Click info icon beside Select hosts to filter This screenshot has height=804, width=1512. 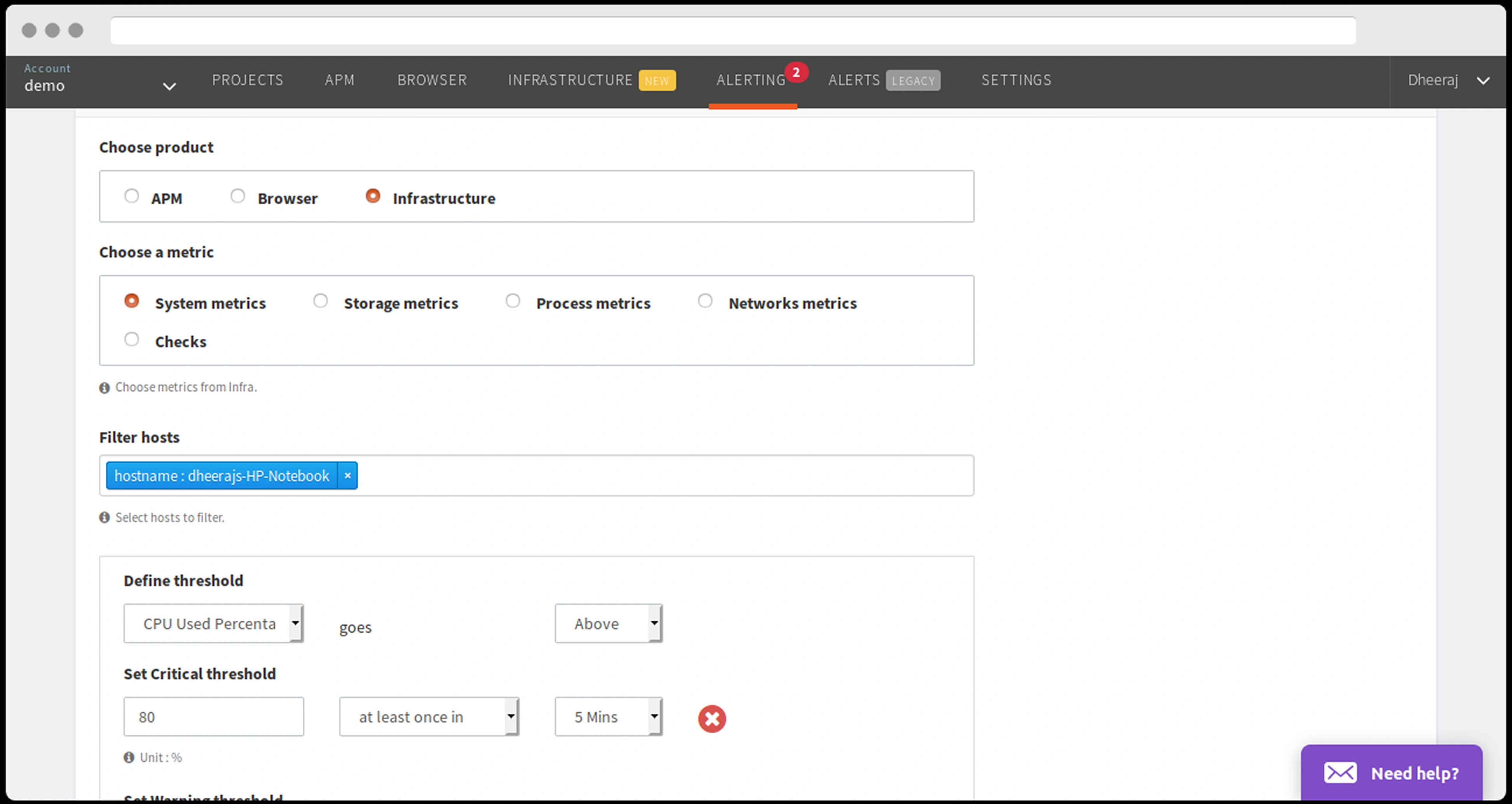[x=105, y=518]
